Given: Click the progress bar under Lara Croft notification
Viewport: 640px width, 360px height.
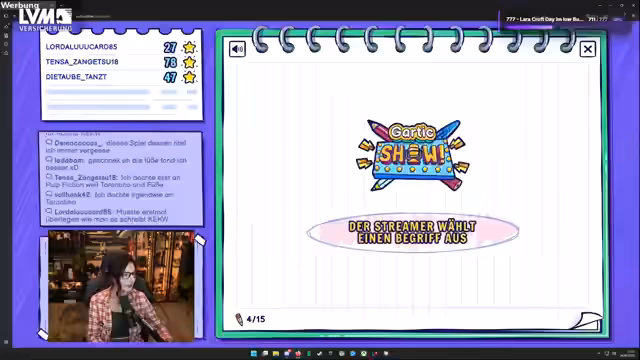Looking at the screenshot, I should [x=529, y=28].
